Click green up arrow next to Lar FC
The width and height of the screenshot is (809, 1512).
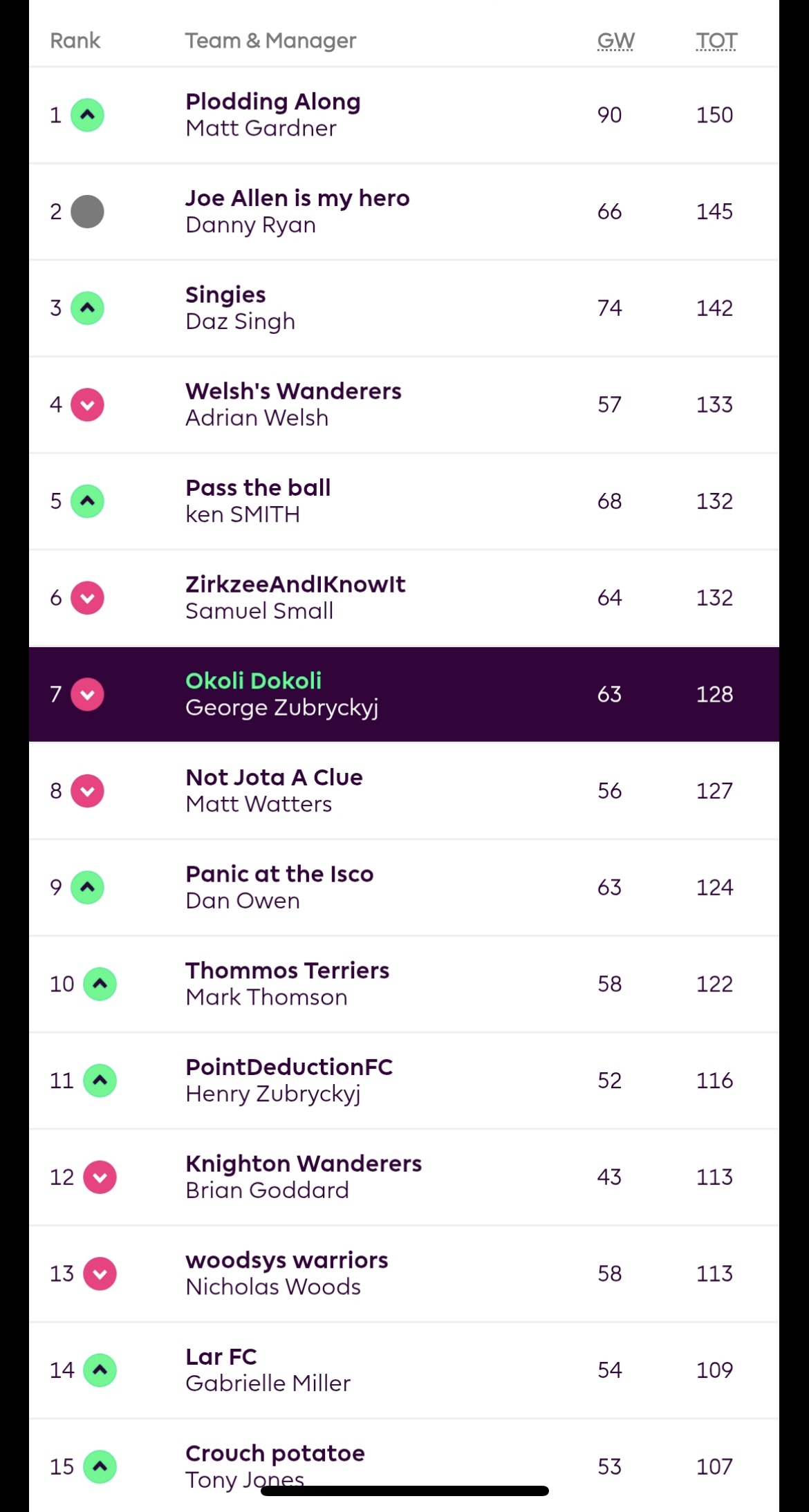100,1370
